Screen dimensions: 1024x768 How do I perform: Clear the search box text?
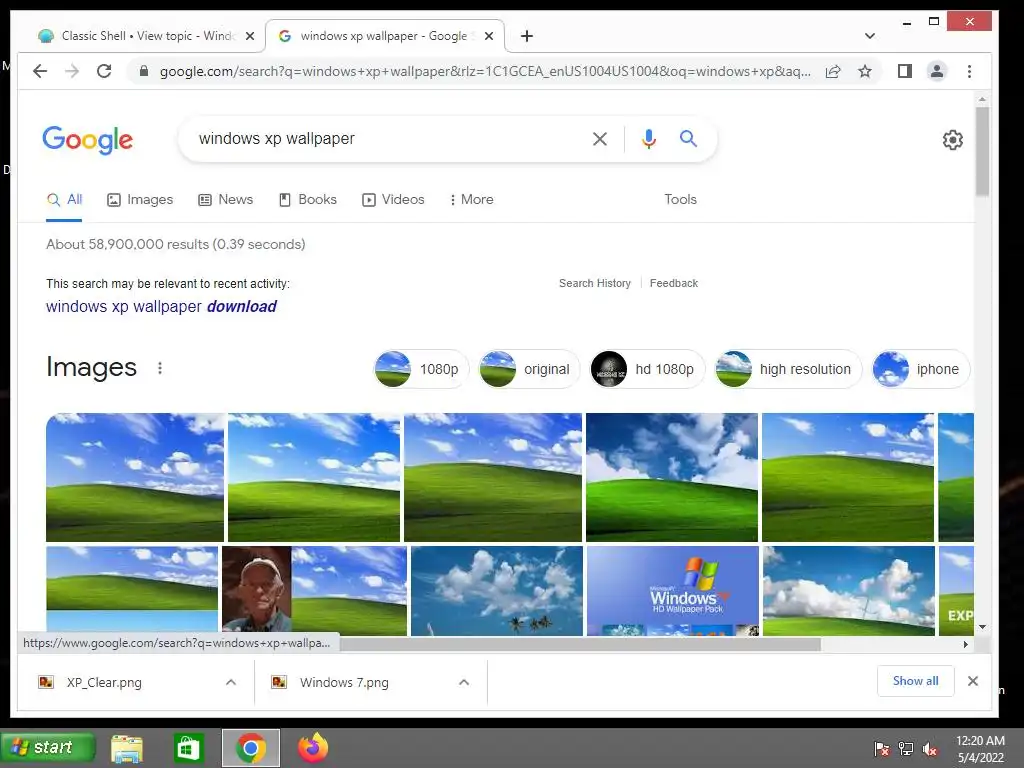[x=600, y=138]
